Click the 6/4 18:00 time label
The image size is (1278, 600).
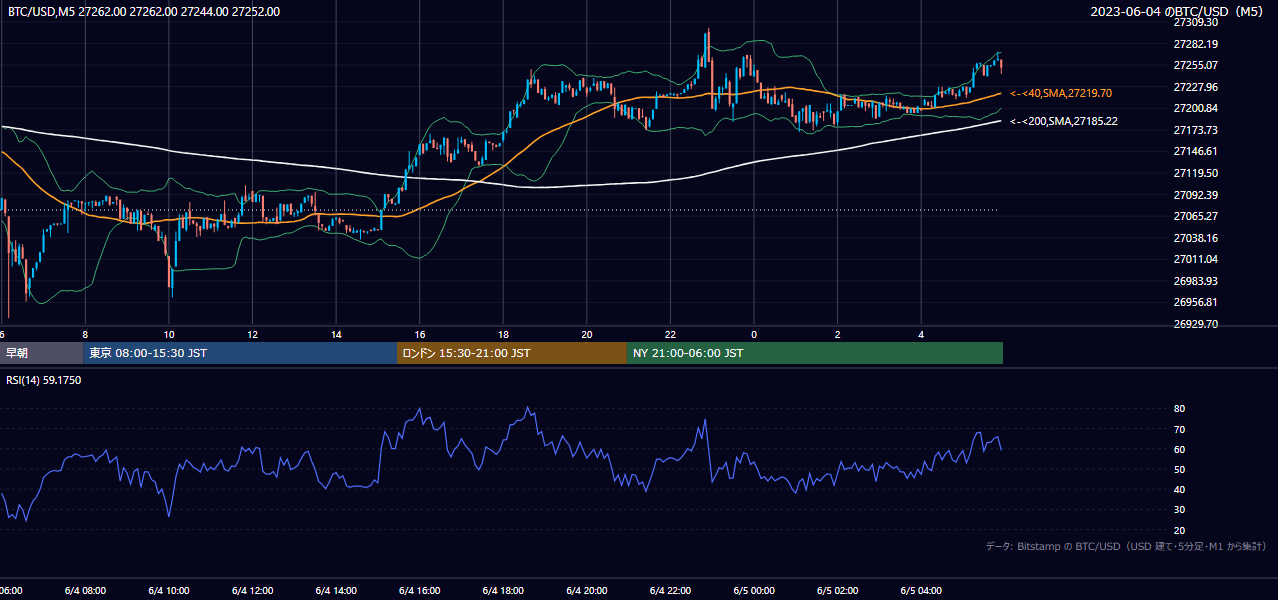(503, 591)
